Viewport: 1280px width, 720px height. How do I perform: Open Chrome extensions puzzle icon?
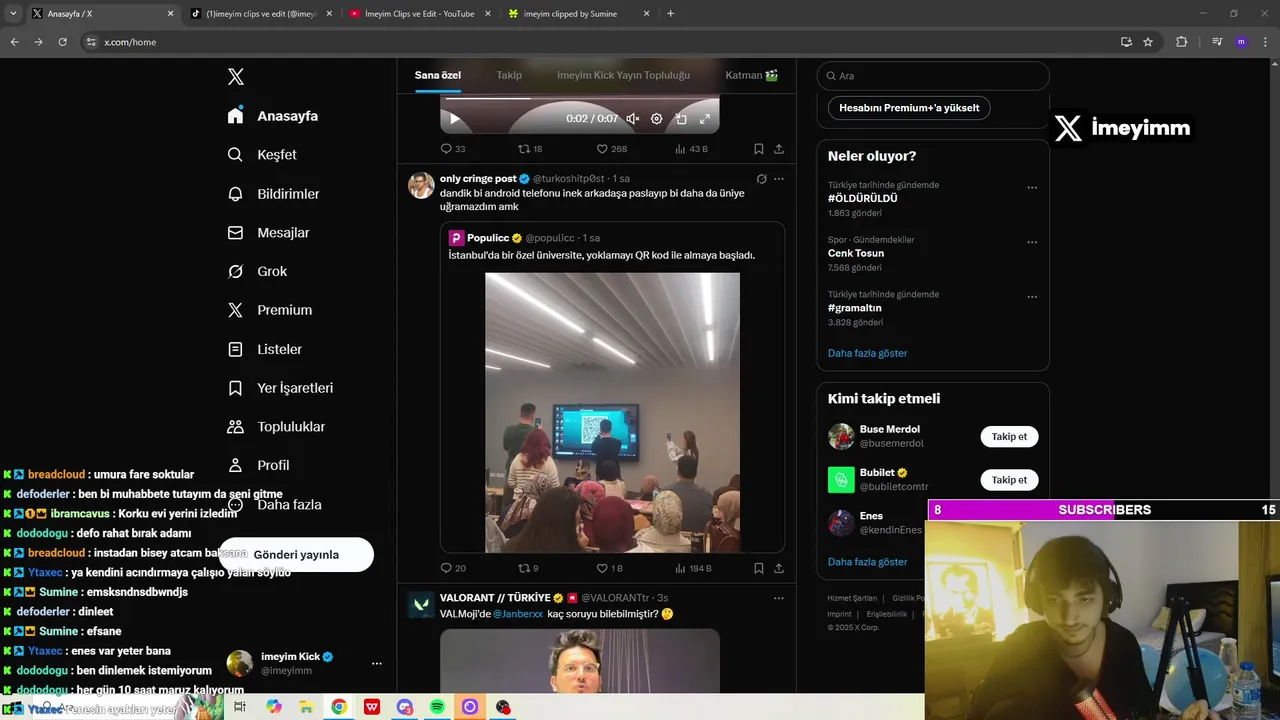(1181, 42)
